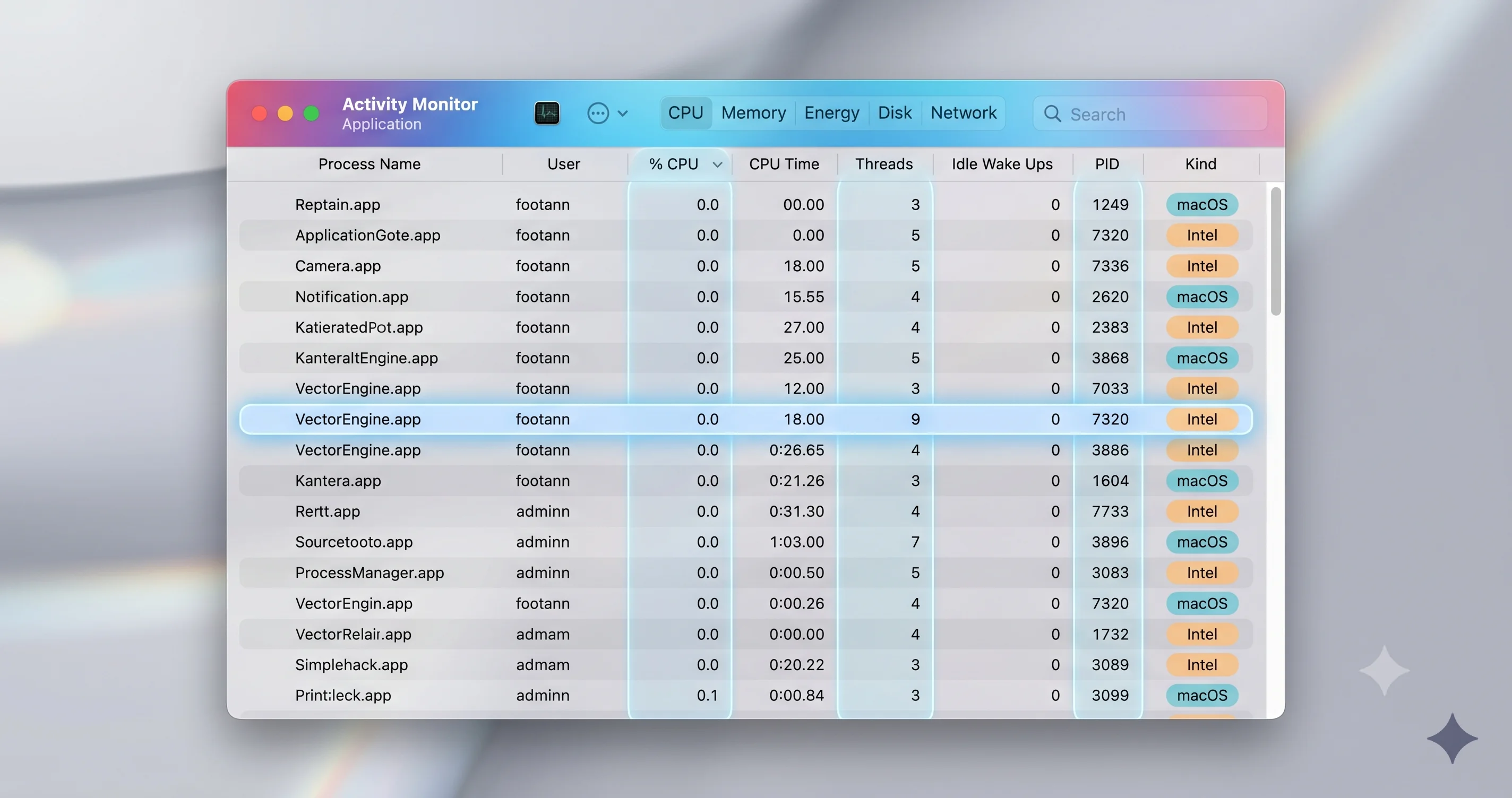Select the Rertt.app process
This screenshot has height=798, width=1512.
tap(745, 511)
